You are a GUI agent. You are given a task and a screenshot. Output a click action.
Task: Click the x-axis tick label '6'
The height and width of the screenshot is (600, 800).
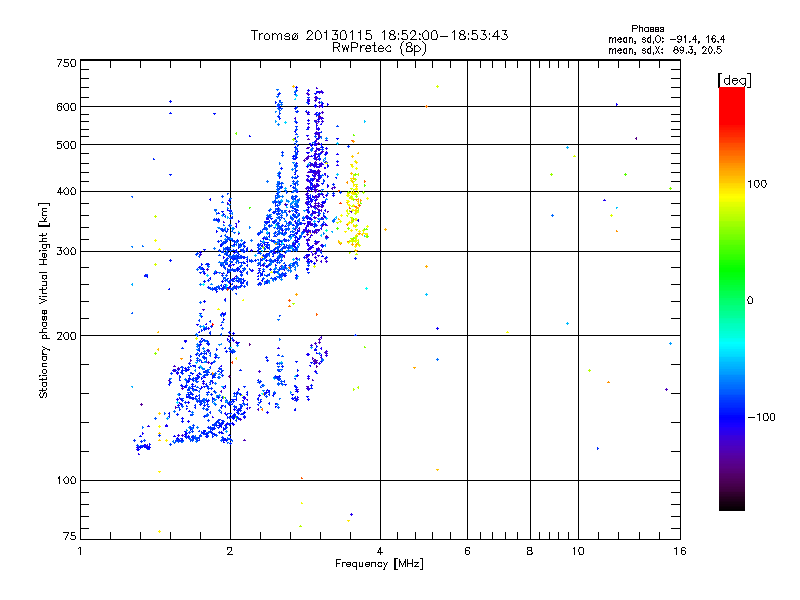click(x=467, y=551)
